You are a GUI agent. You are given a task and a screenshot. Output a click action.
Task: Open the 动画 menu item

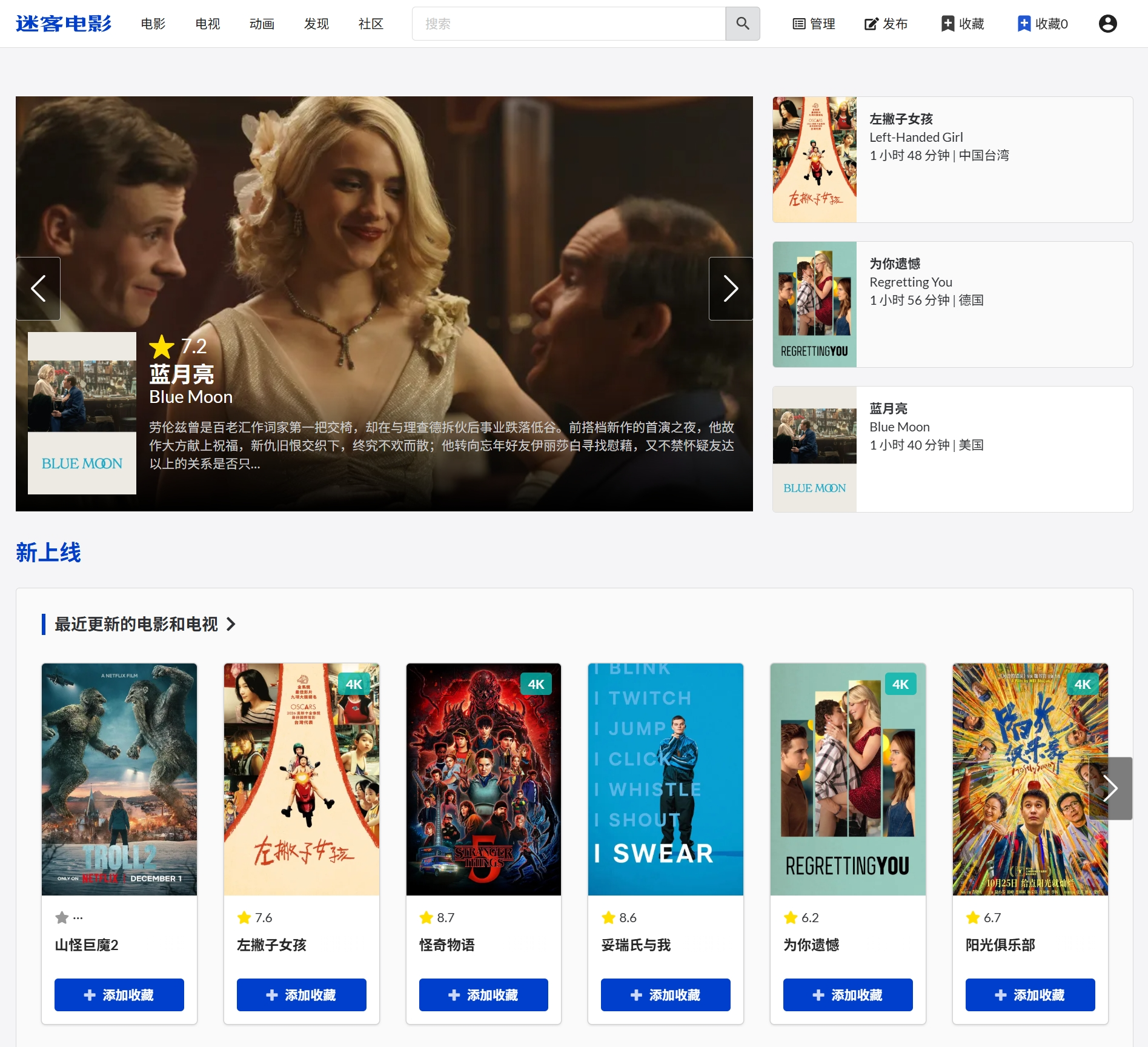[262, 24]
